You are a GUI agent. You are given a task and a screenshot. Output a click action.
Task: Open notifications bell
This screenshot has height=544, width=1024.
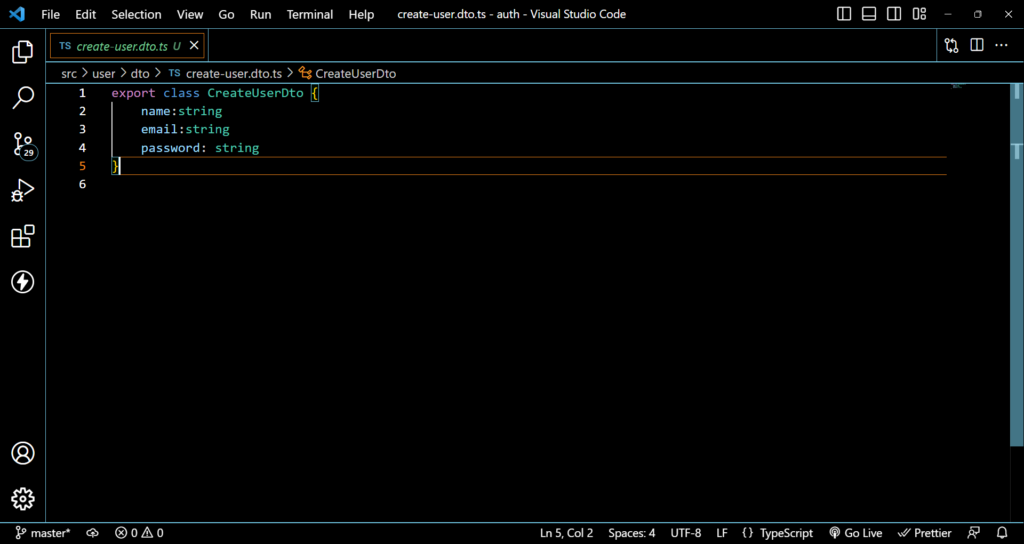pyautogui.click(x=1002, y=533)
